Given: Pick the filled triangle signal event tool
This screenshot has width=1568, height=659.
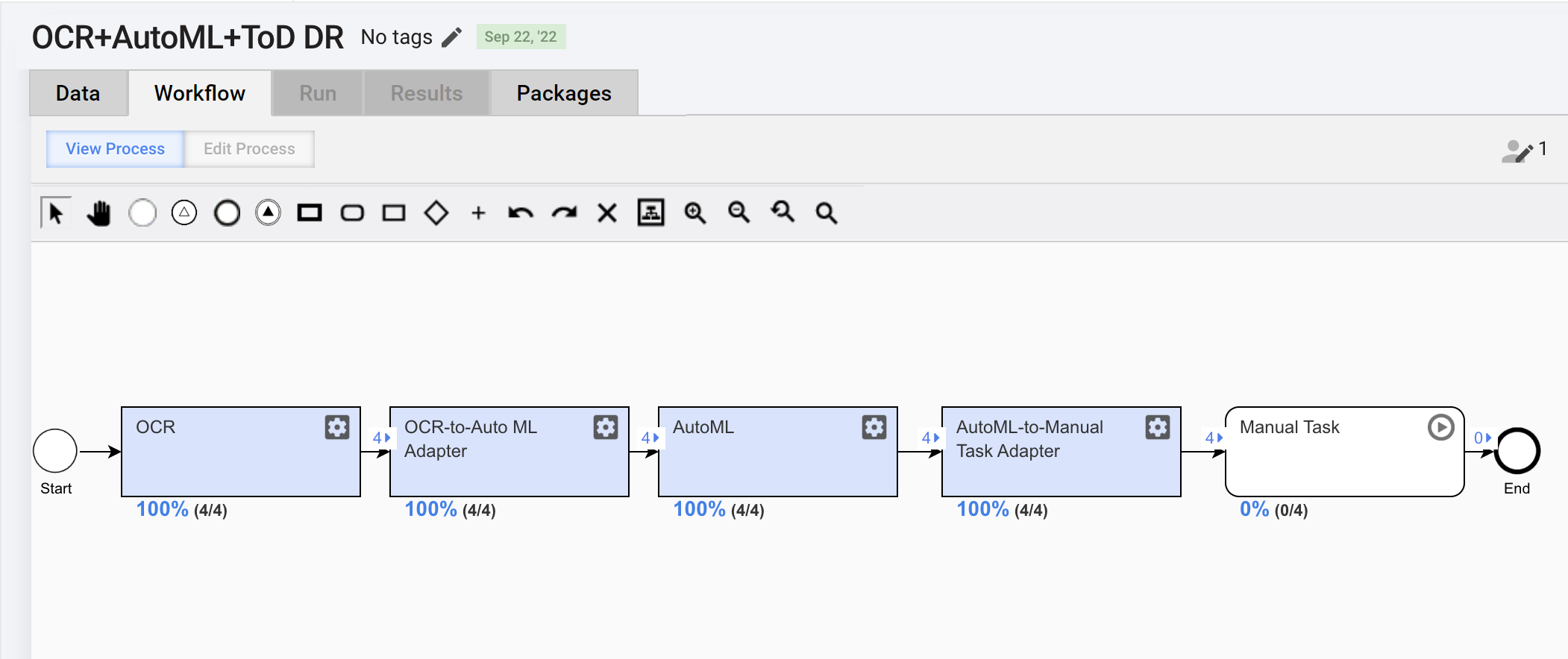Looking at the screenshot, I should pyautogui.click(x=269, y=213).
